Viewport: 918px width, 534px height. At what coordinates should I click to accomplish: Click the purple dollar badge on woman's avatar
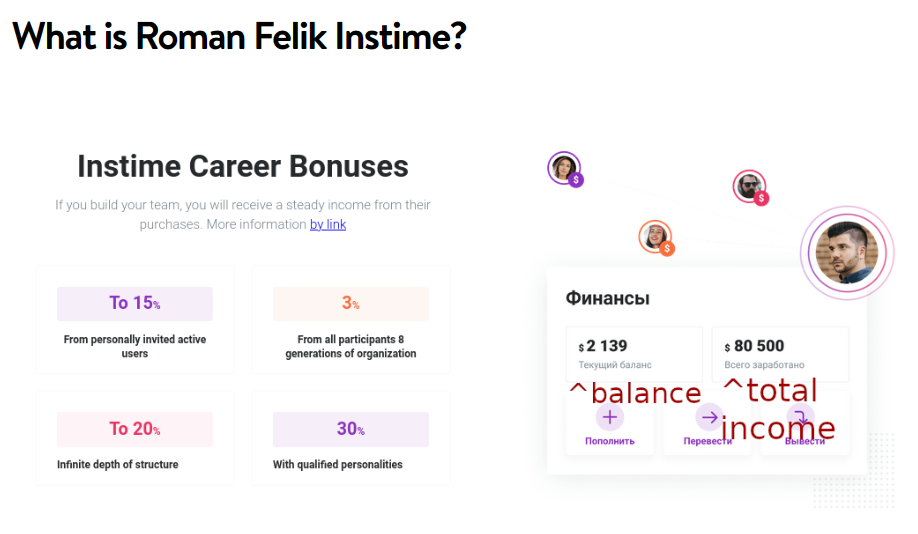tap(576, 180)
